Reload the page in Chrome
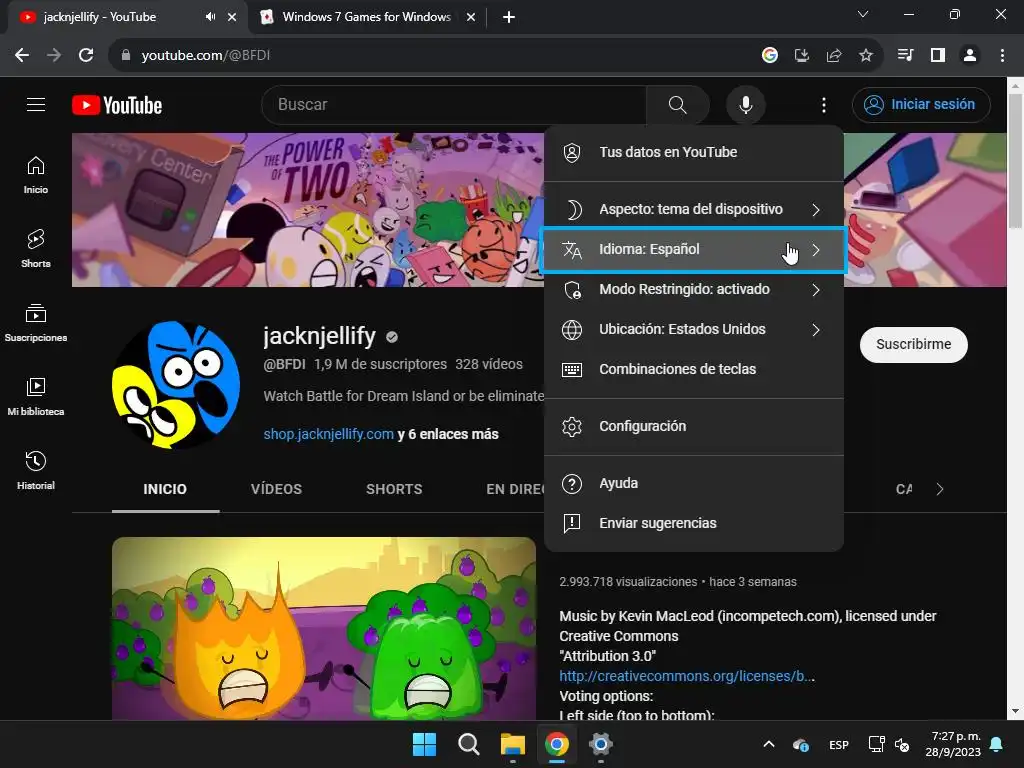1024x768 pixels. [86, 56]
